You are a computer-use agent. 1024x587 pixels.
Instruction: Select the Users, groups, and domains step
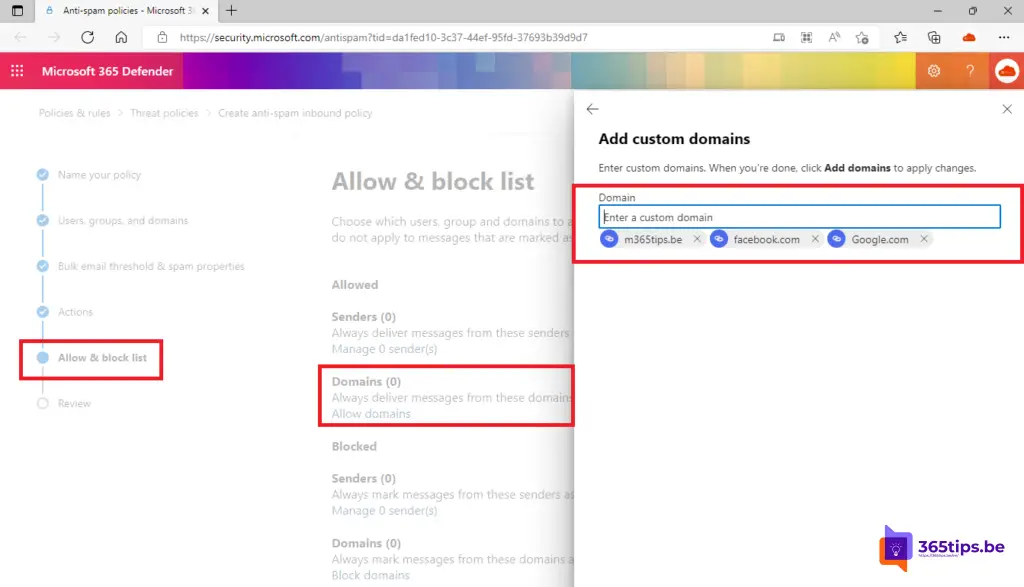122,221
